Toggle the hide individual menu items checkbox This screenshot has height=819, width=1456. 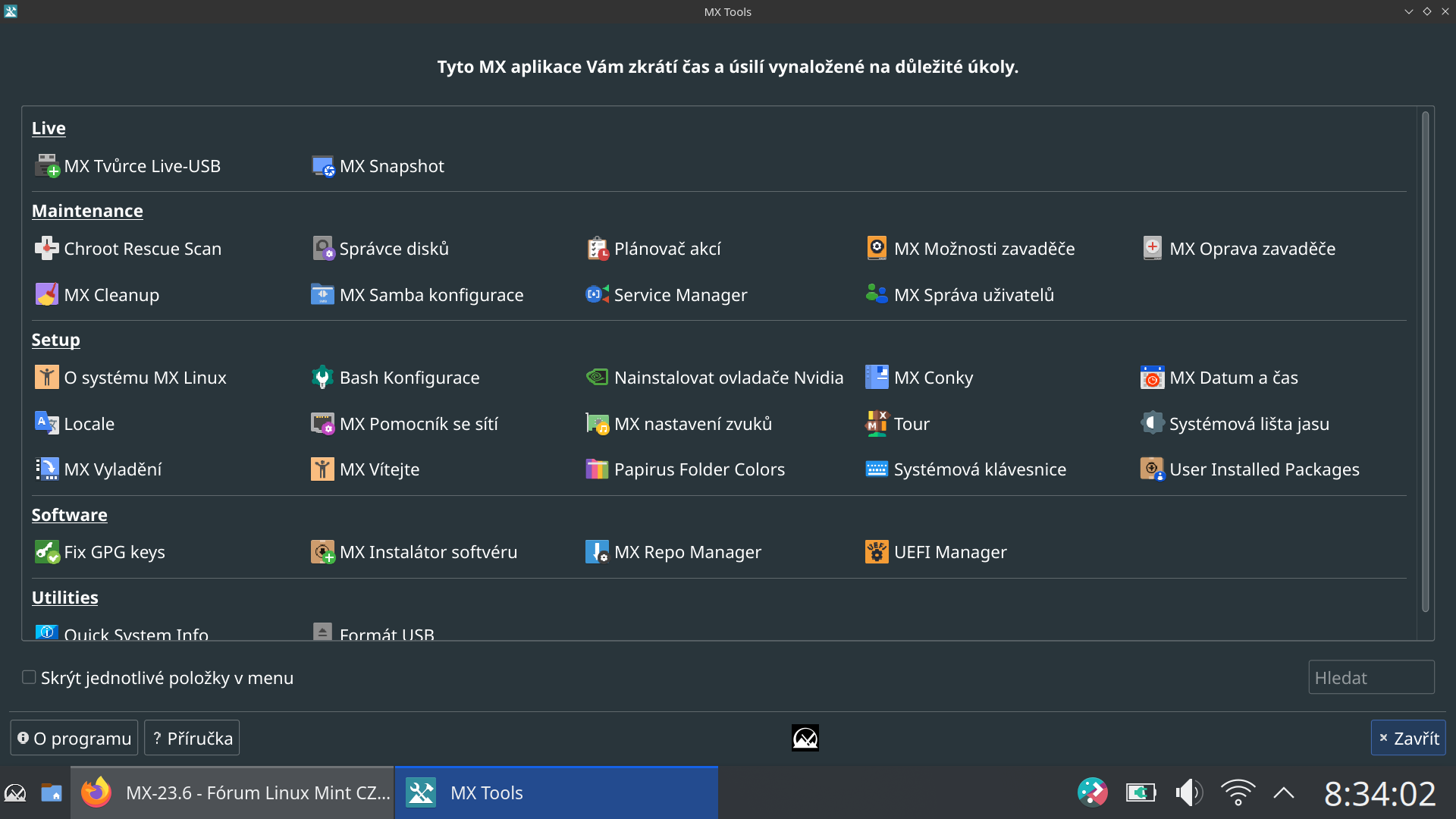29,677
